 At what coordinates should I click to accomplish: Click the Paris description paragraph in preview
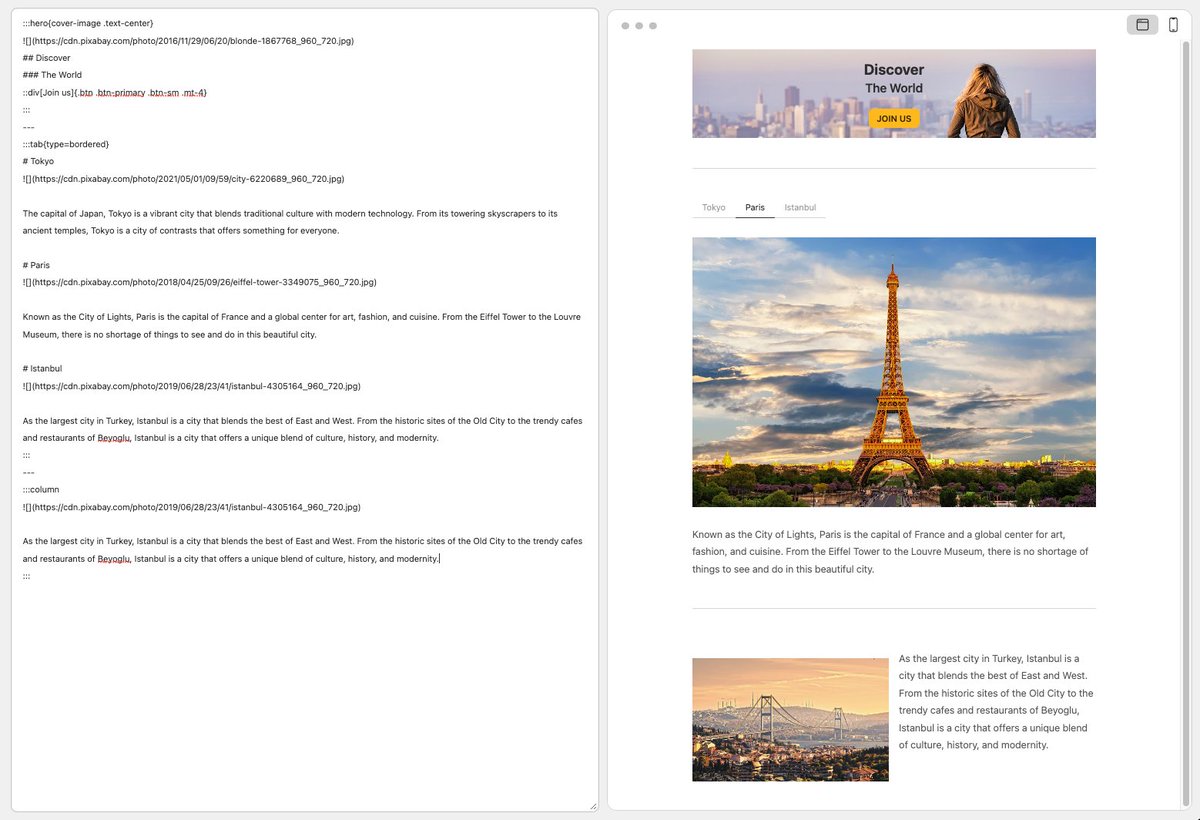click(890, 552)
